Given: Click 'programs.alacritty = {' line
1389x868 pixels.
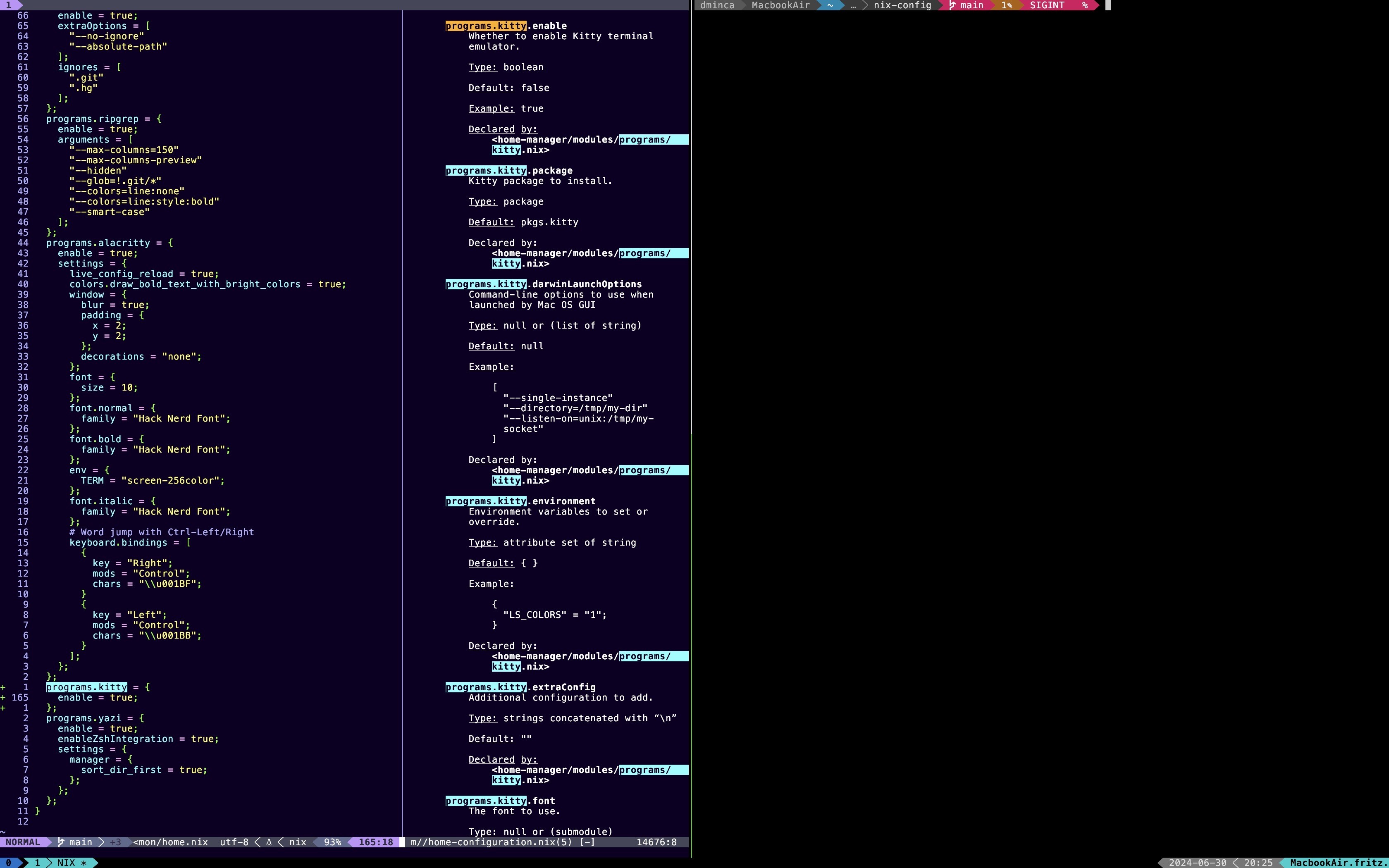Looking at the screenshot, I should tap(110, 243).
